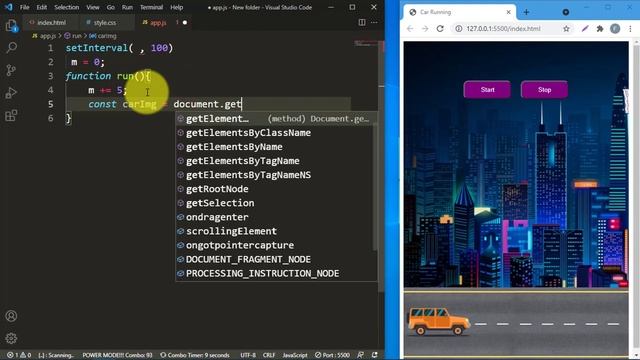Click the browser forward arrow
Screen dimensions: 640x360
click(425, 29)
